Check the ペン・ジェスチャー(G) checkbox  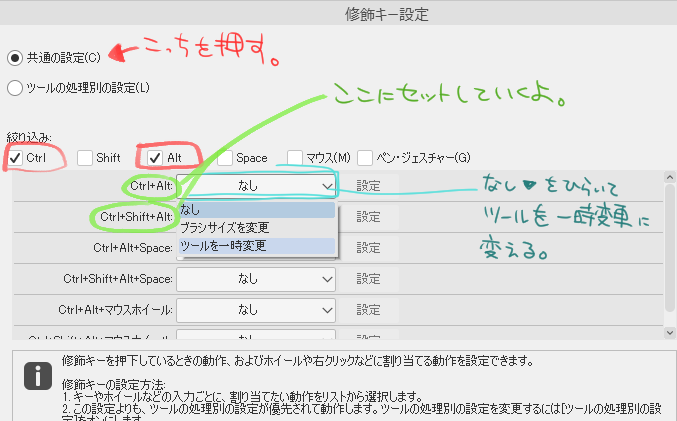click(365, 158)
